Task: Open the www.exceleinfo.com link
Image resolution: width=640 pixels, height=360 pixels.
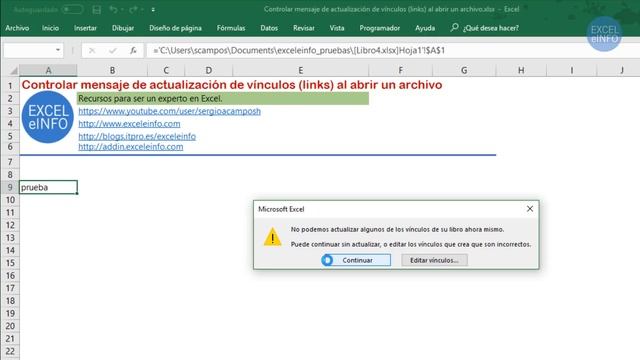Action: click(x=129, y=124)
